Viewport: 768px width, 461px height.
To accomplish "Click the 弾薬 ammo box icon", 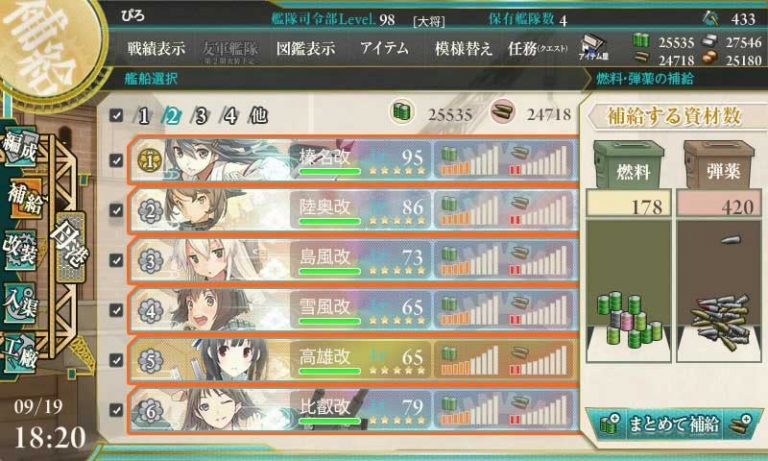I will click(x=719, y=165).
